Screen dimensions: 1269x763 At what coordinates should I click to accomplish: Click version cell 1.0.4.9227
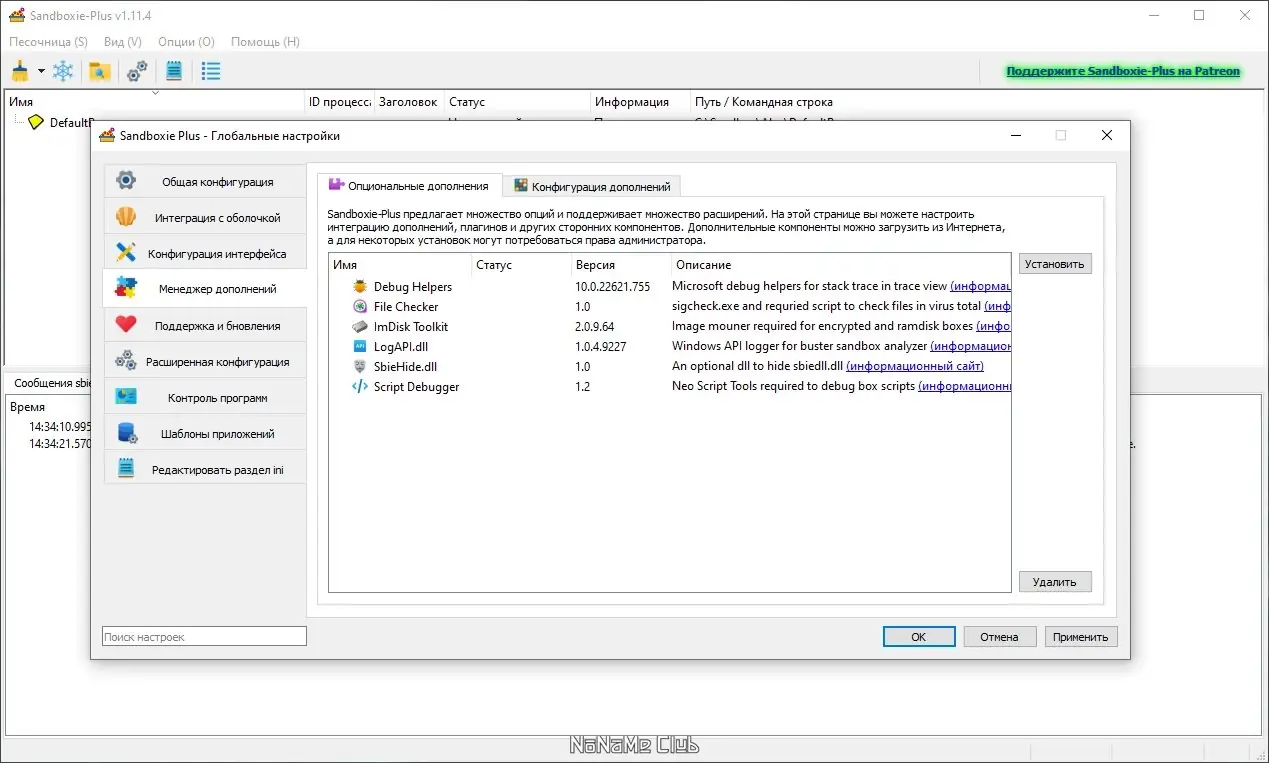[600, 346]
